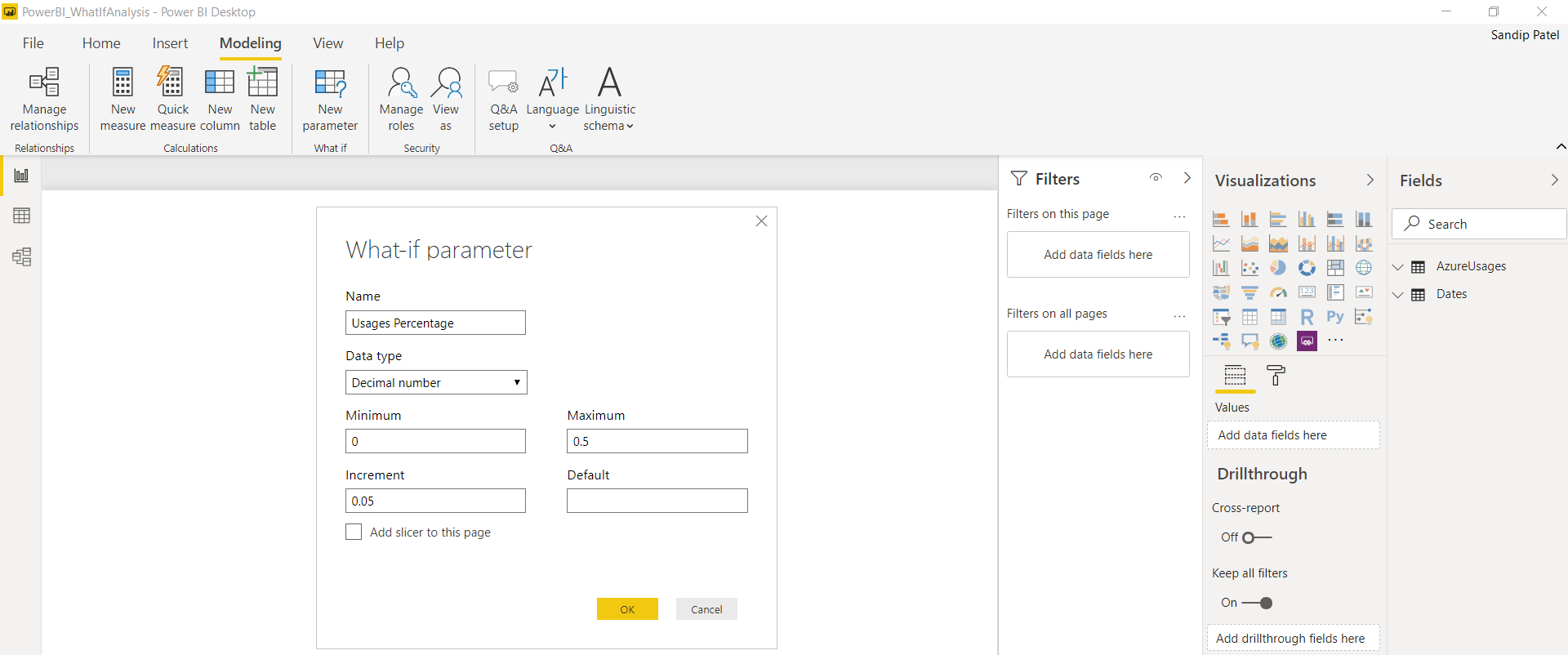The image size is (1568, 655).
Task: Add a New column
Action: [220, 100]
